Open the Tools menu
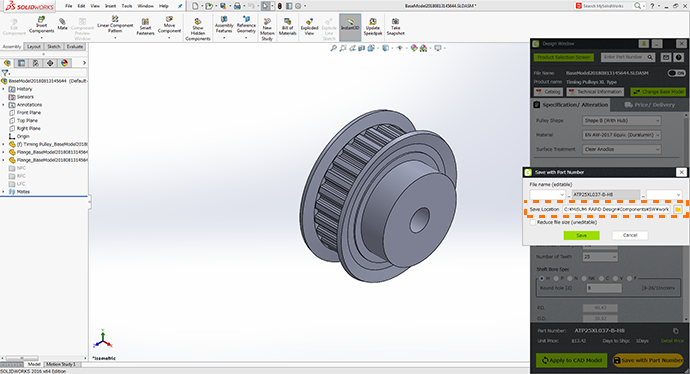The image size is (690, 374). pyautogui.click(x=127, y=6)
